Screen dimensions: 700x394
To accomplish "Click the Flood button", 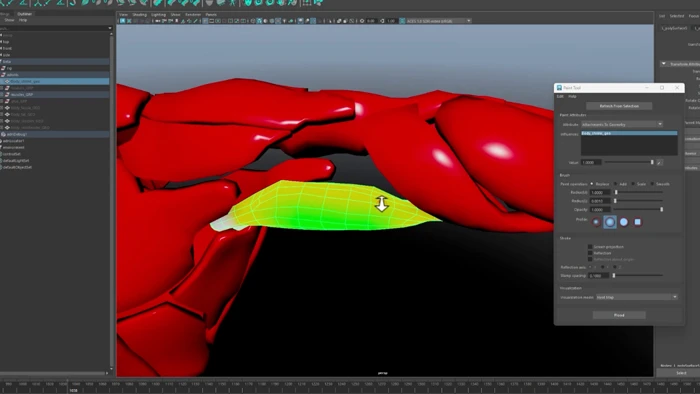I will [x=619, y=315].
